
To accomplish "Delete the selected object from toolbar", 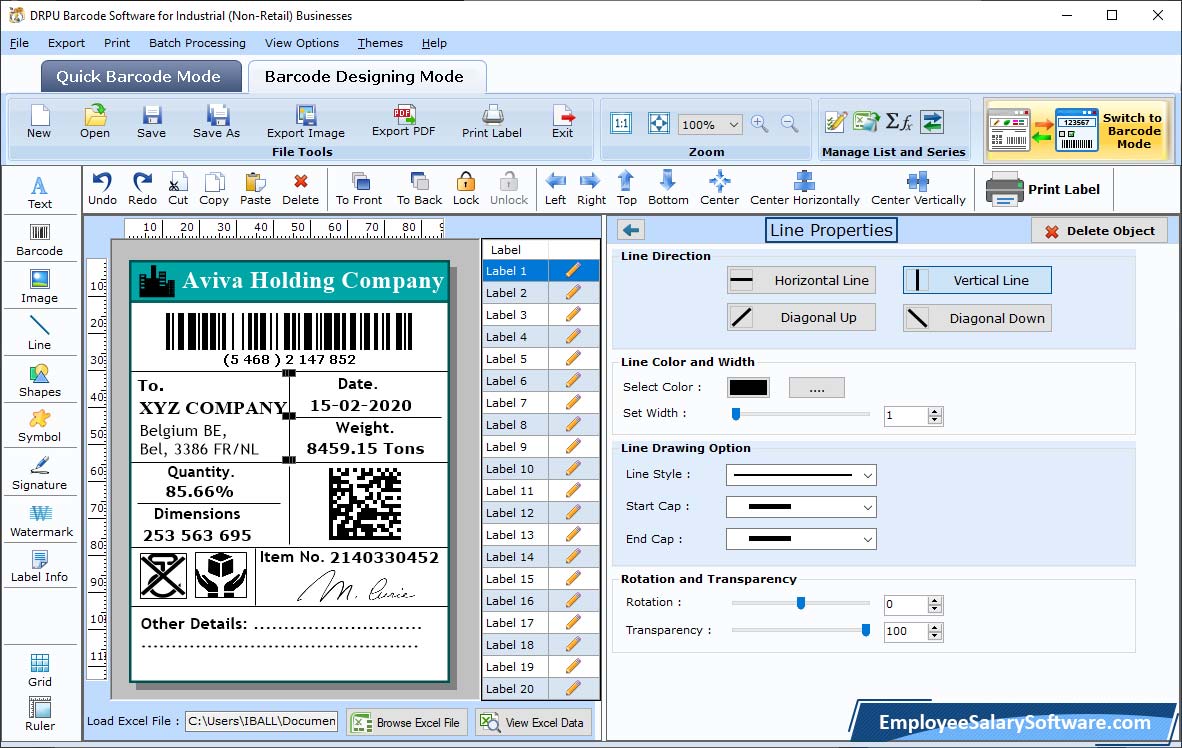I will [x=300, y=189].
